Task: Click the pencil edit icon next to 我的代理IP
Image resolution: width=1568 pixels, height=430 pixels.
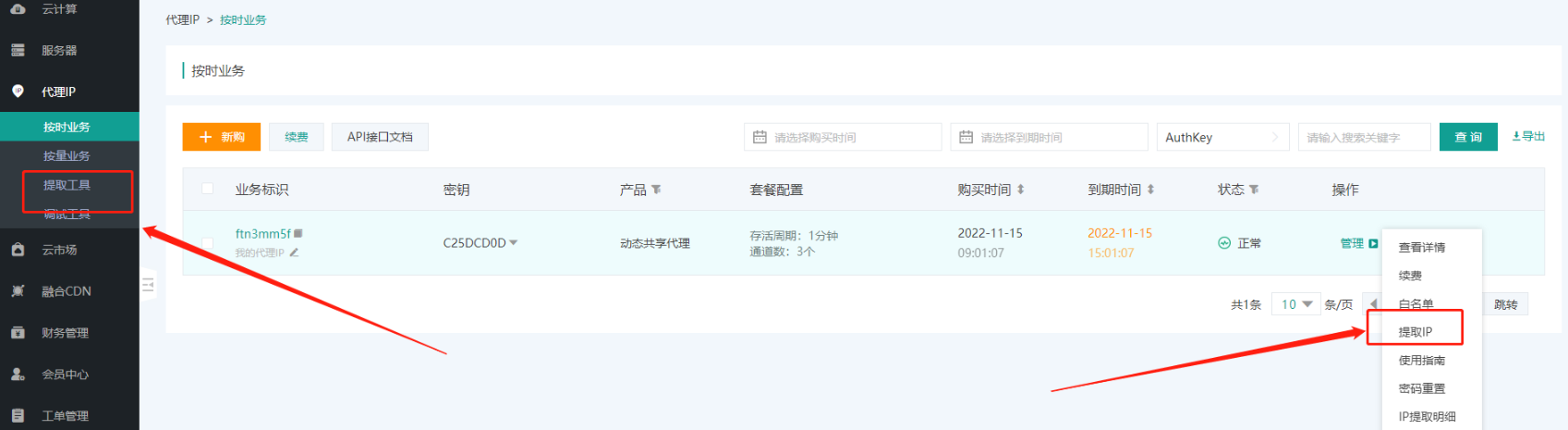Action: 294,252
